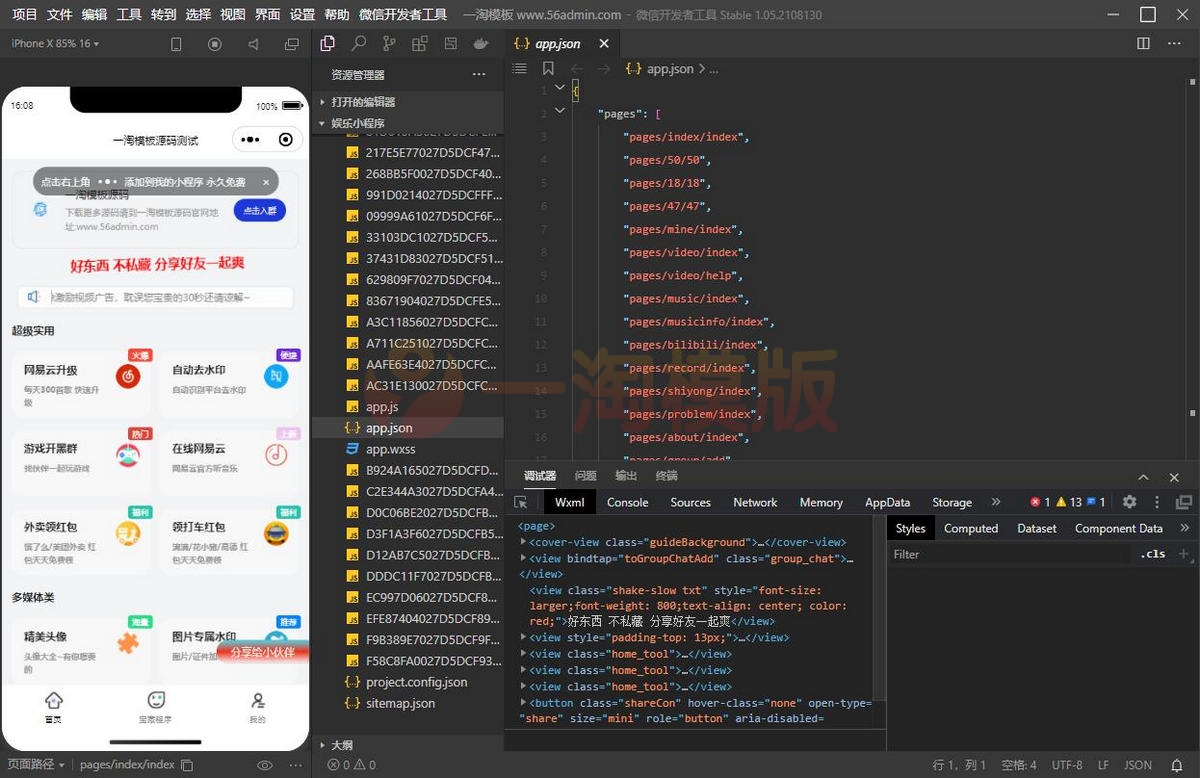The width and height of the screenshot is (1200, 778).
Task: Click the split editor icon
Action: 1144,44
